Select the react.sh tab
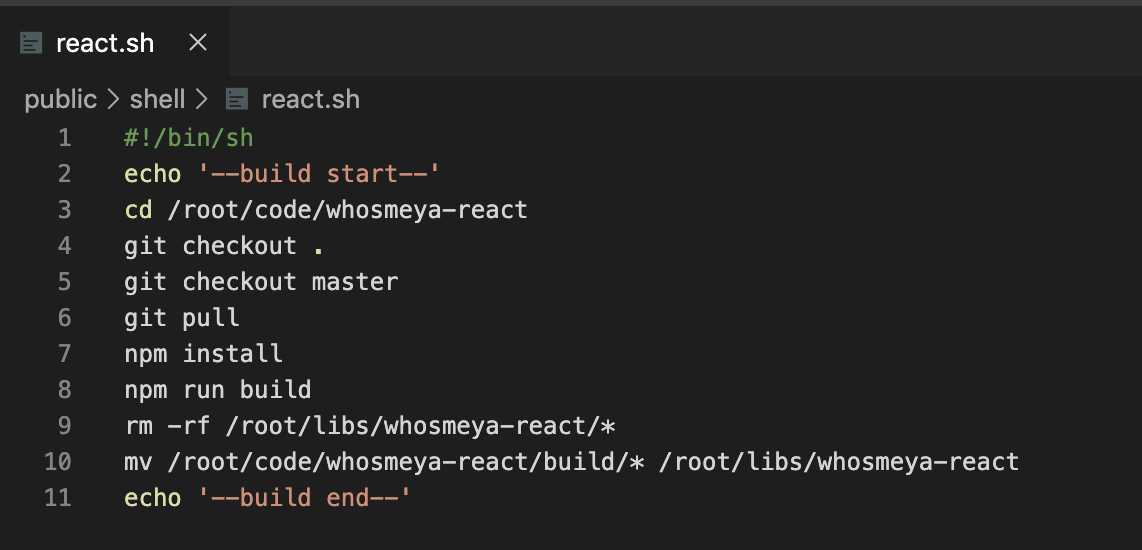1142x550 pixels. click(x=114, y=42)
